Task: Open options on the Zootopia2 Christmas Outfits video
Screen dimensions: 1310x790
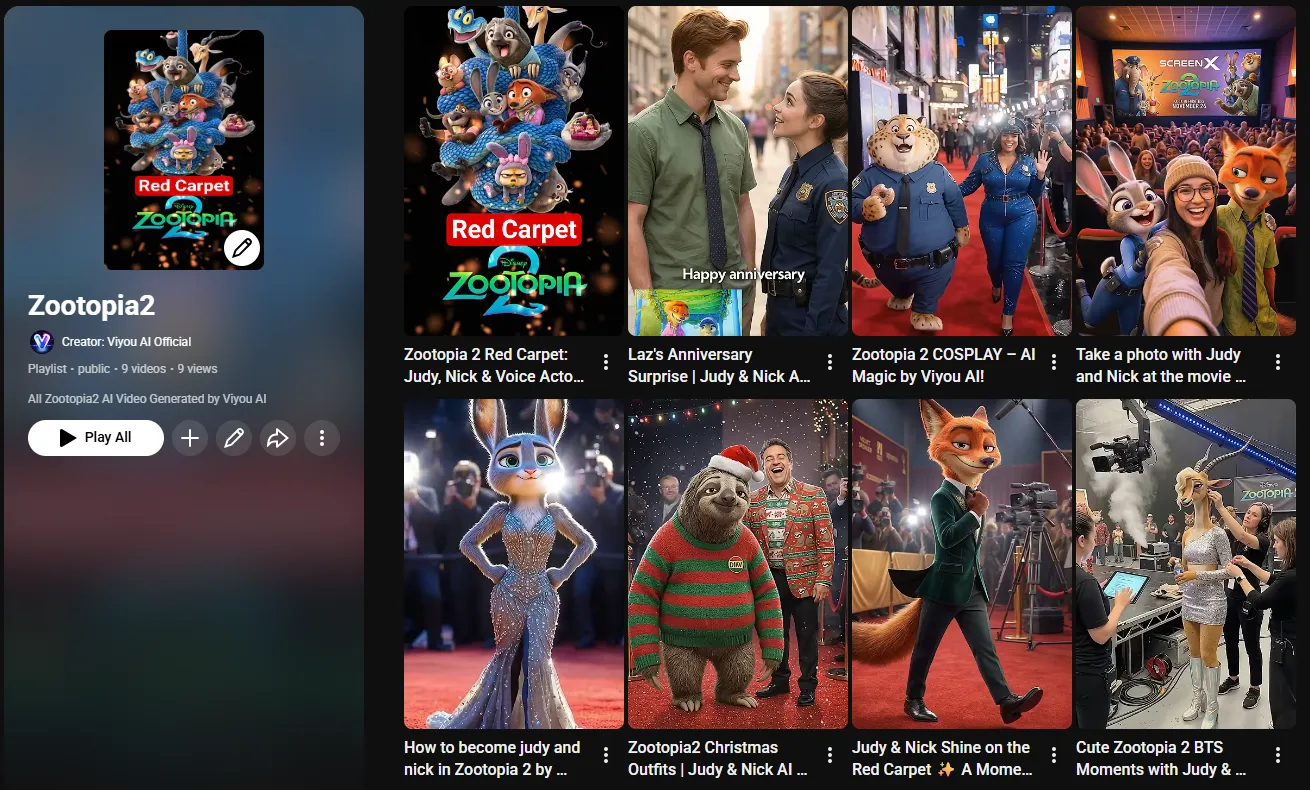Action: [829, 754]
